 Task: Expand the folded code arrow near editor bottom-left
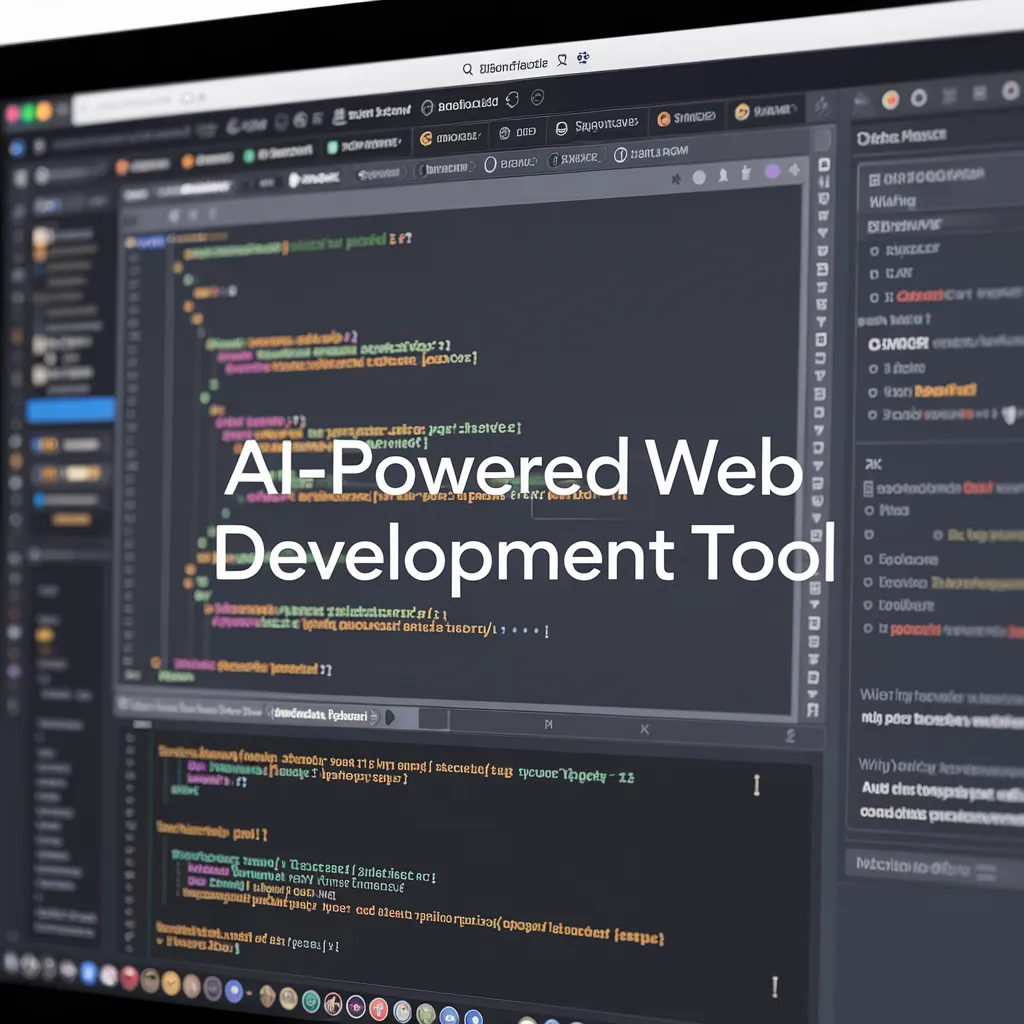click(156, 662)
